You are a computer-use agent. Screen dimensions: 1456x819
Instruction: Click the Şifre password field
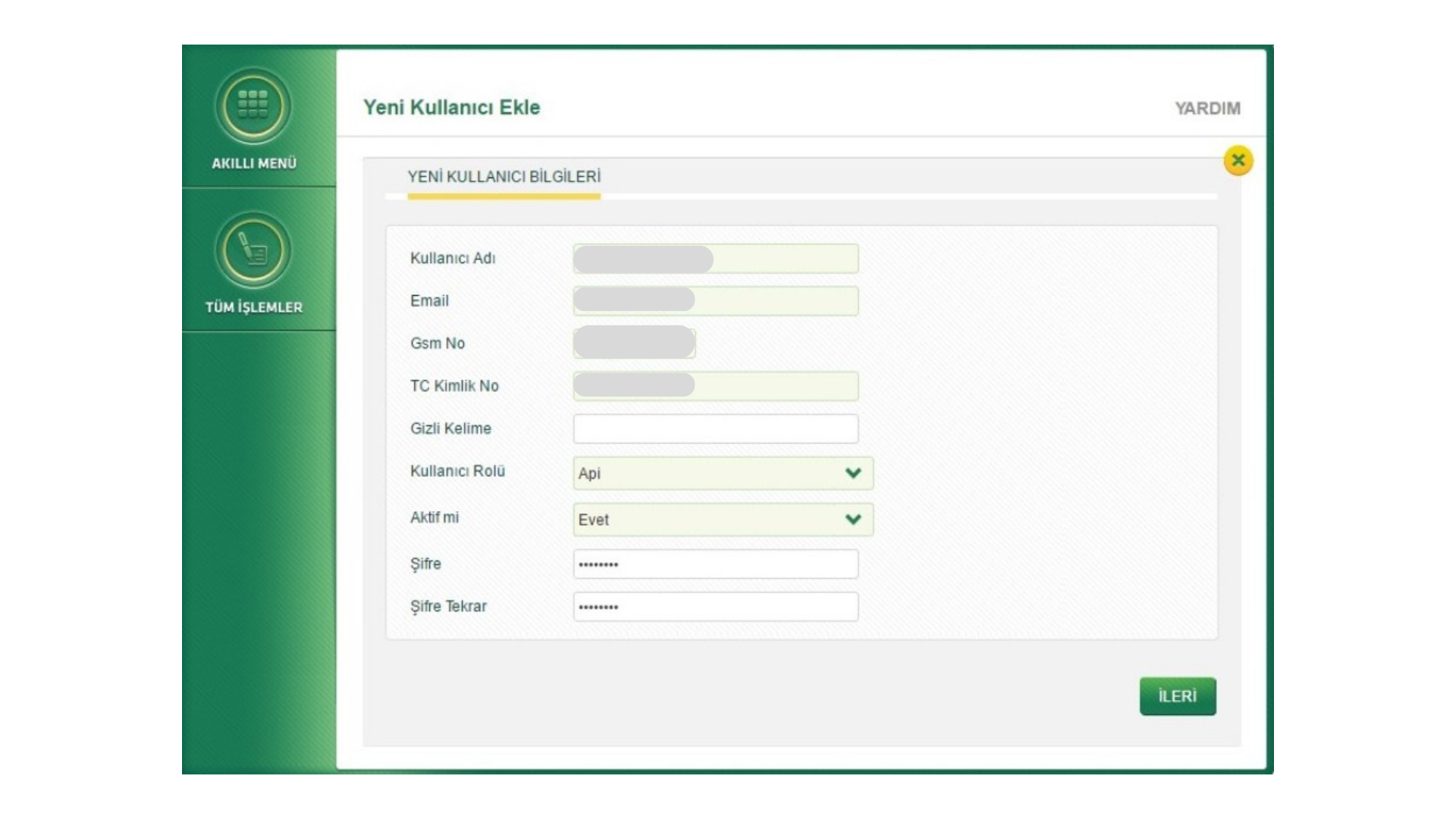coord(716,564)
